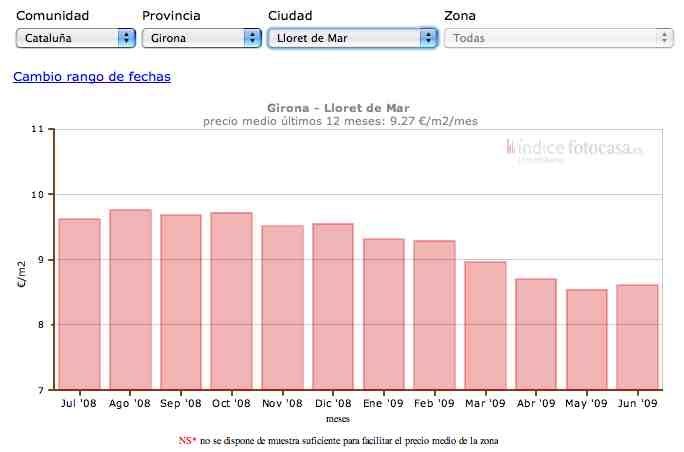Image resolution: width=684 pixels, height=452 pixels.
Task: Select the Mar '09 bar in chart
Action: point(486,325)
